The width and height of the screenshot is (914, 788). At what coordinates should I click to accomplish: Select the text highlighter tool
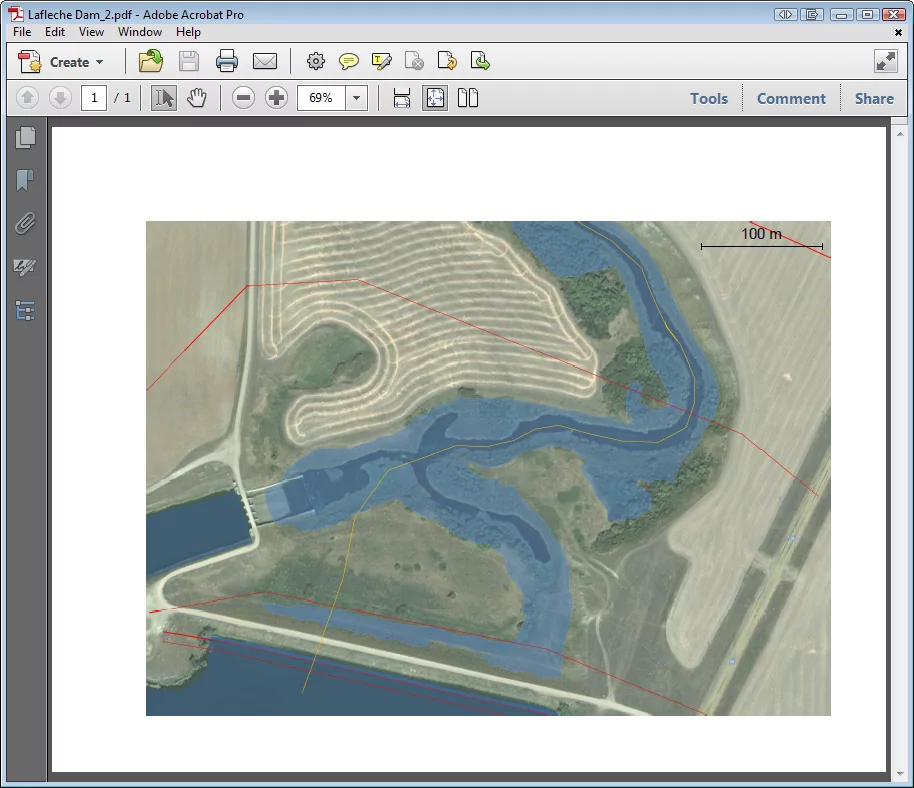(381, 61)
